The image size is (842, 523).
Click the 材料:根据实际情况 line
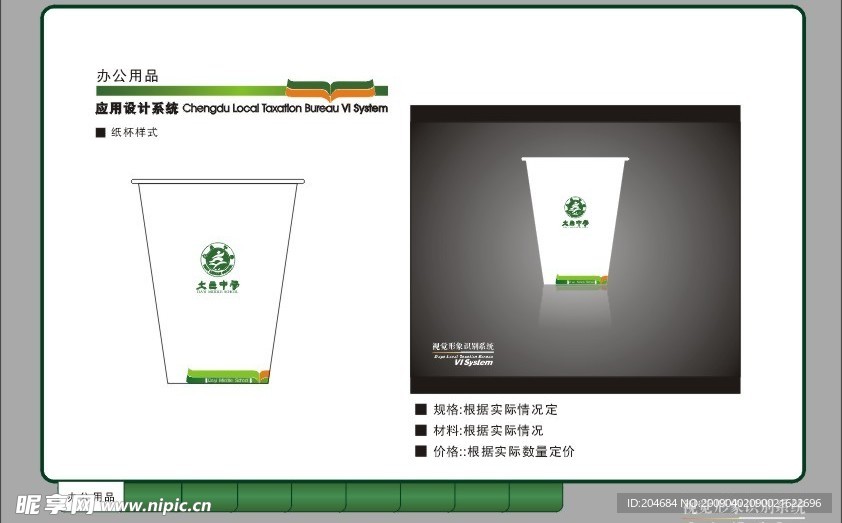coord(488,431)
